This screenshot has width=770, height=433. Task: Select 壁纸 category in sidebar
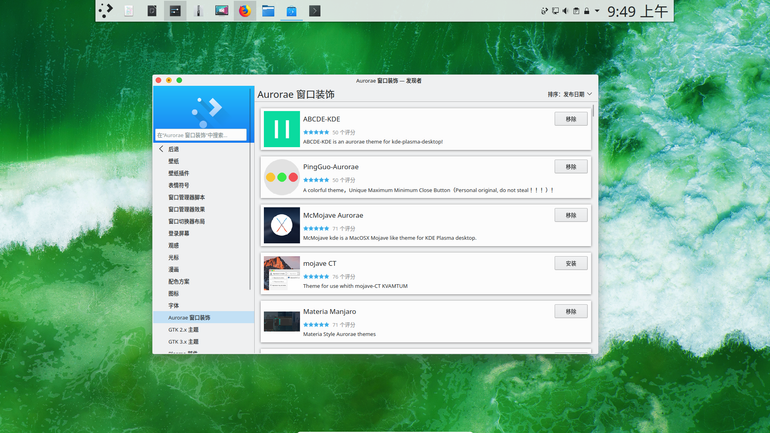pyautogui.click(x=173, y=161)
